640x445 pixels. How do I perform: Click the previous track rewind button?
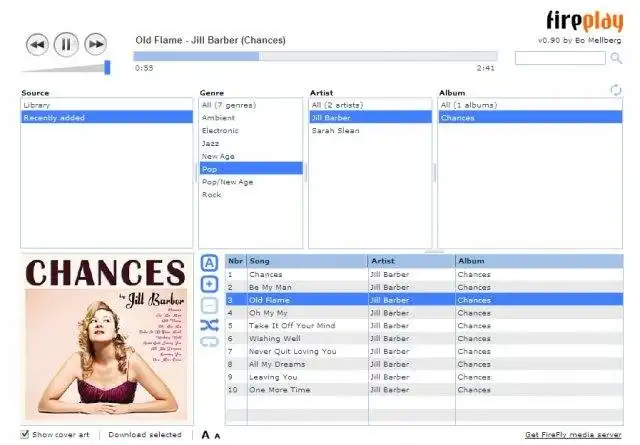click(37, 44)
